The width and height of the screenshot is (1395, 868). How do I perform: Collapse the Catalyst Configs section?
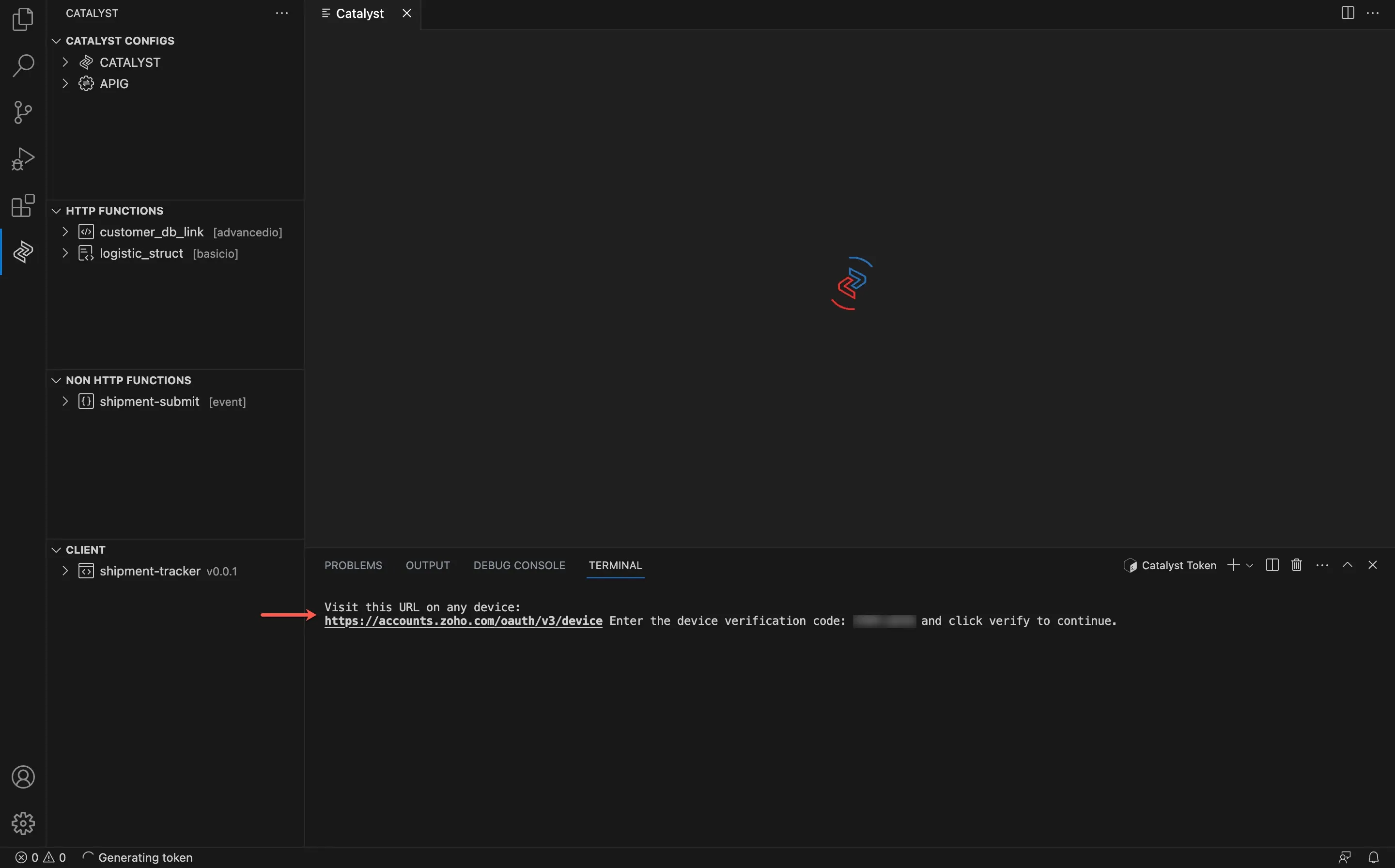56,41
